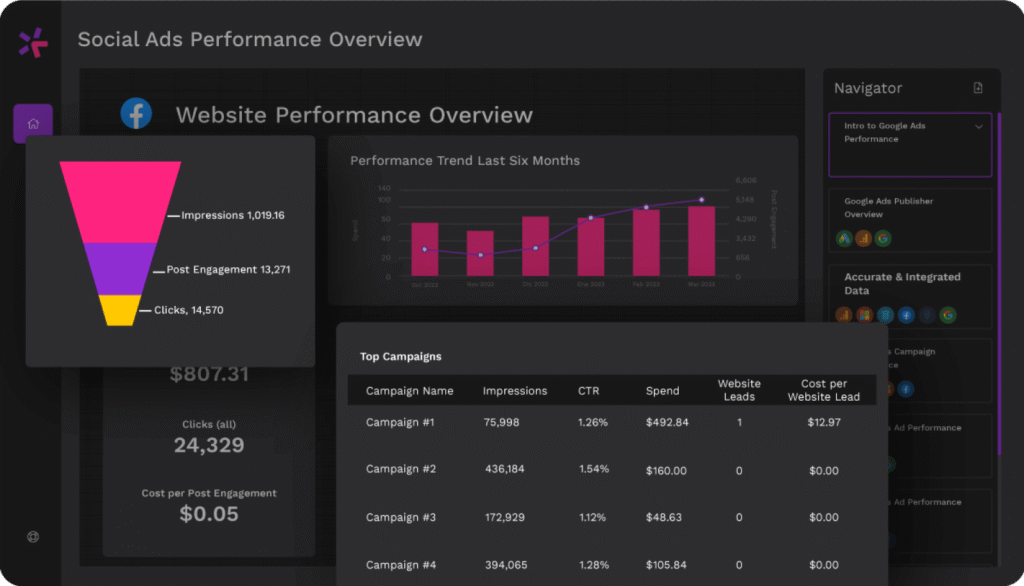The image size is (1024, 586).
Task: Open the Google Ads Publisher Overview page
Action: (x=888, y=207)
